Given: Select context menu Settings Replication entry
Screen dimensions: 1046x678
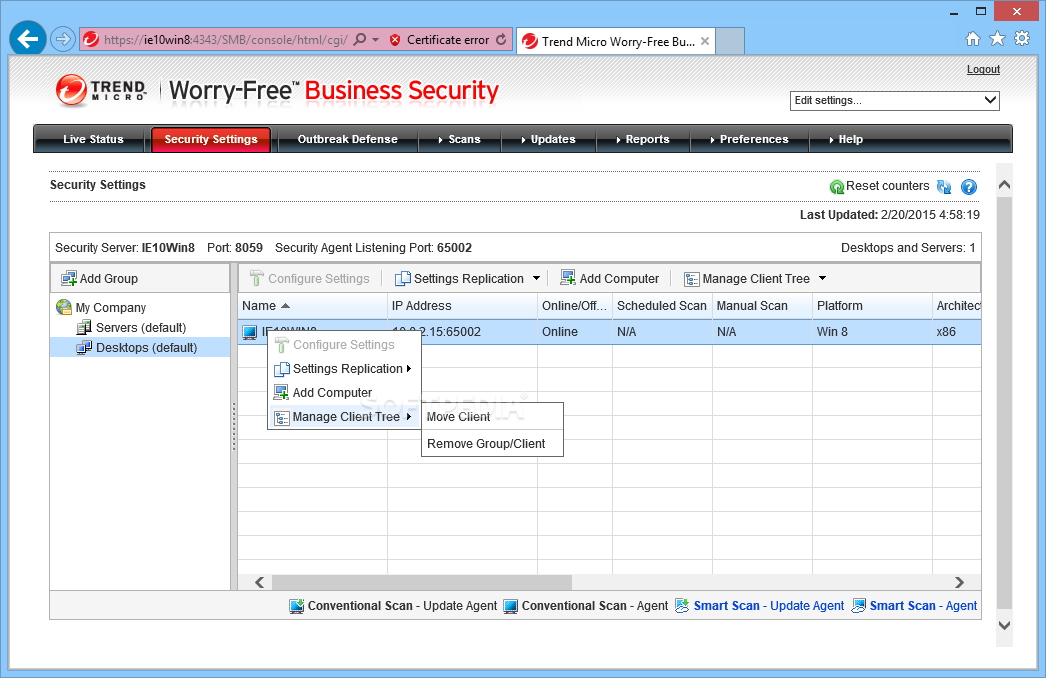Looking at the screenshot, I should pos(344,368).
